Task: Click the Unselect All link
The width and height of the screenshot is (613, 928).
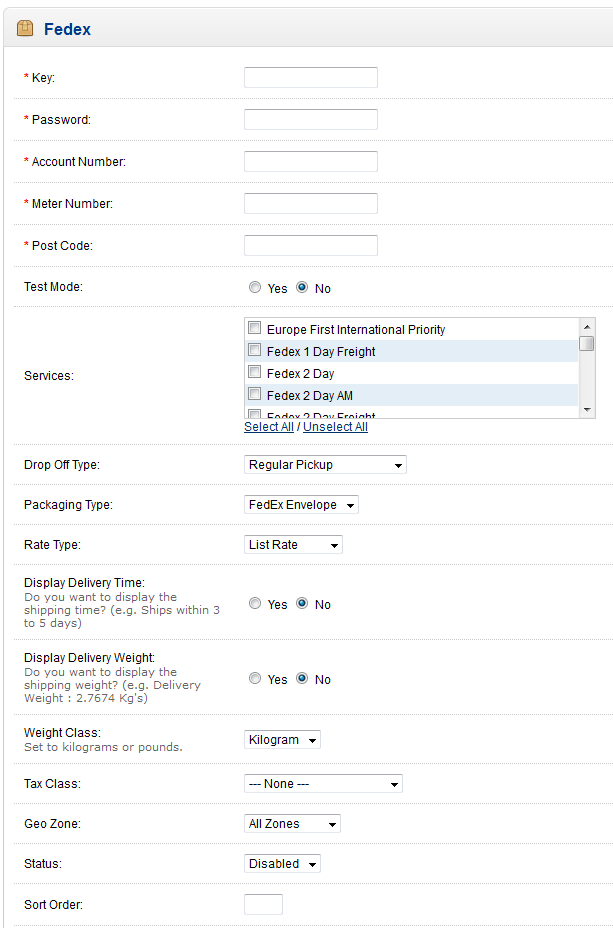Action: click(335, 427)
